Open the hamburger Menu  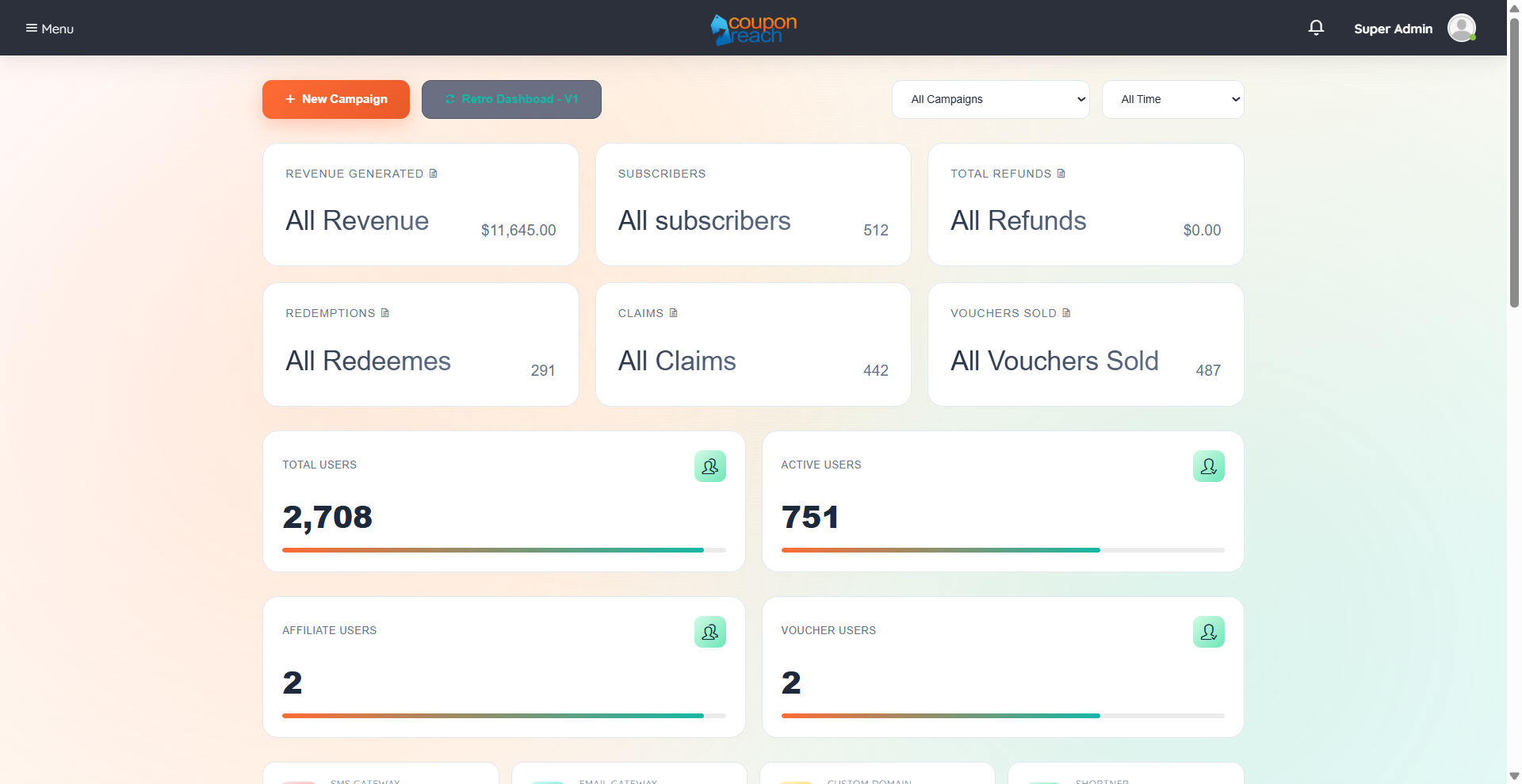tap(49, 29)
